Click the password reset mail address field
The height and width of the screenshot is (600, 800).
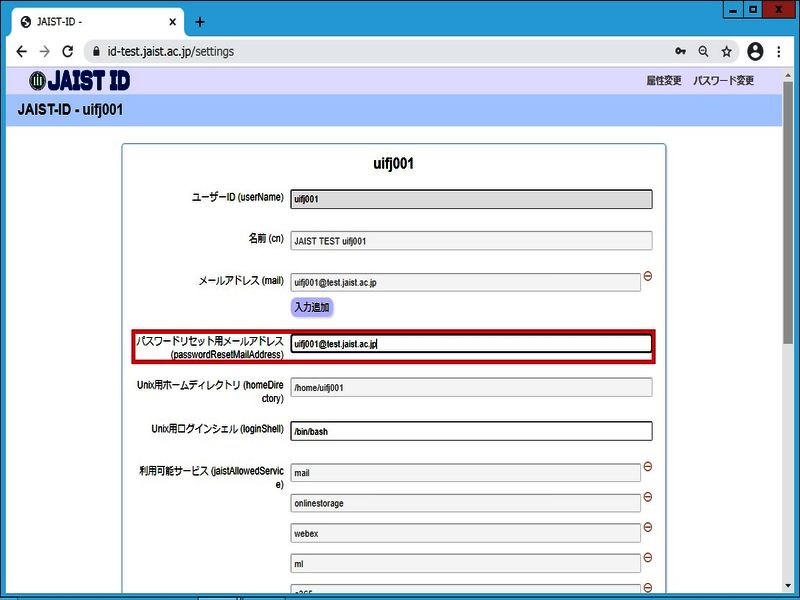[470, 344]
